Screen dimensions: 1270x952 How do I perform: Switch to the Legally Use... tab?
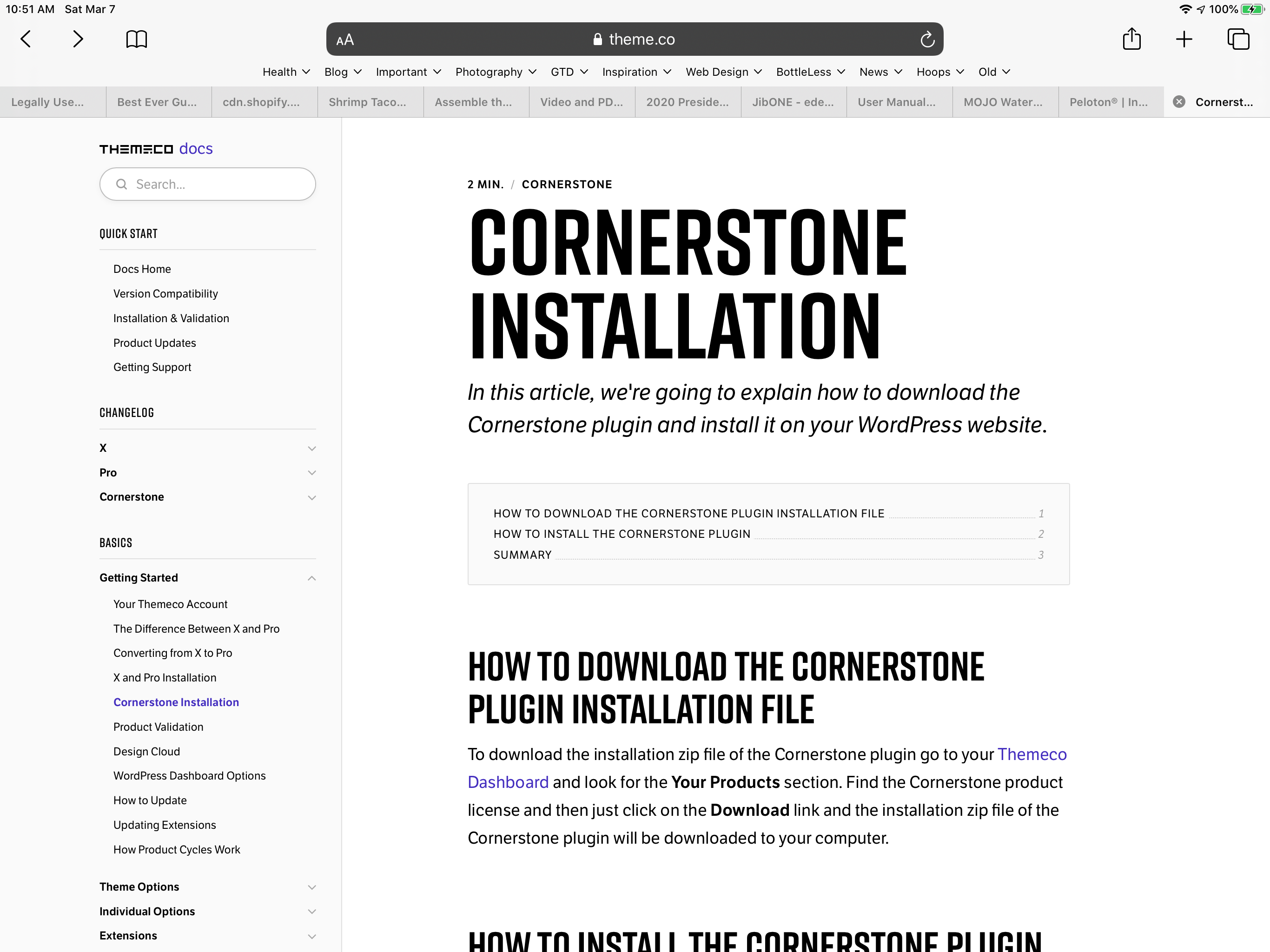pyautogui.click(x=53, y=102)
